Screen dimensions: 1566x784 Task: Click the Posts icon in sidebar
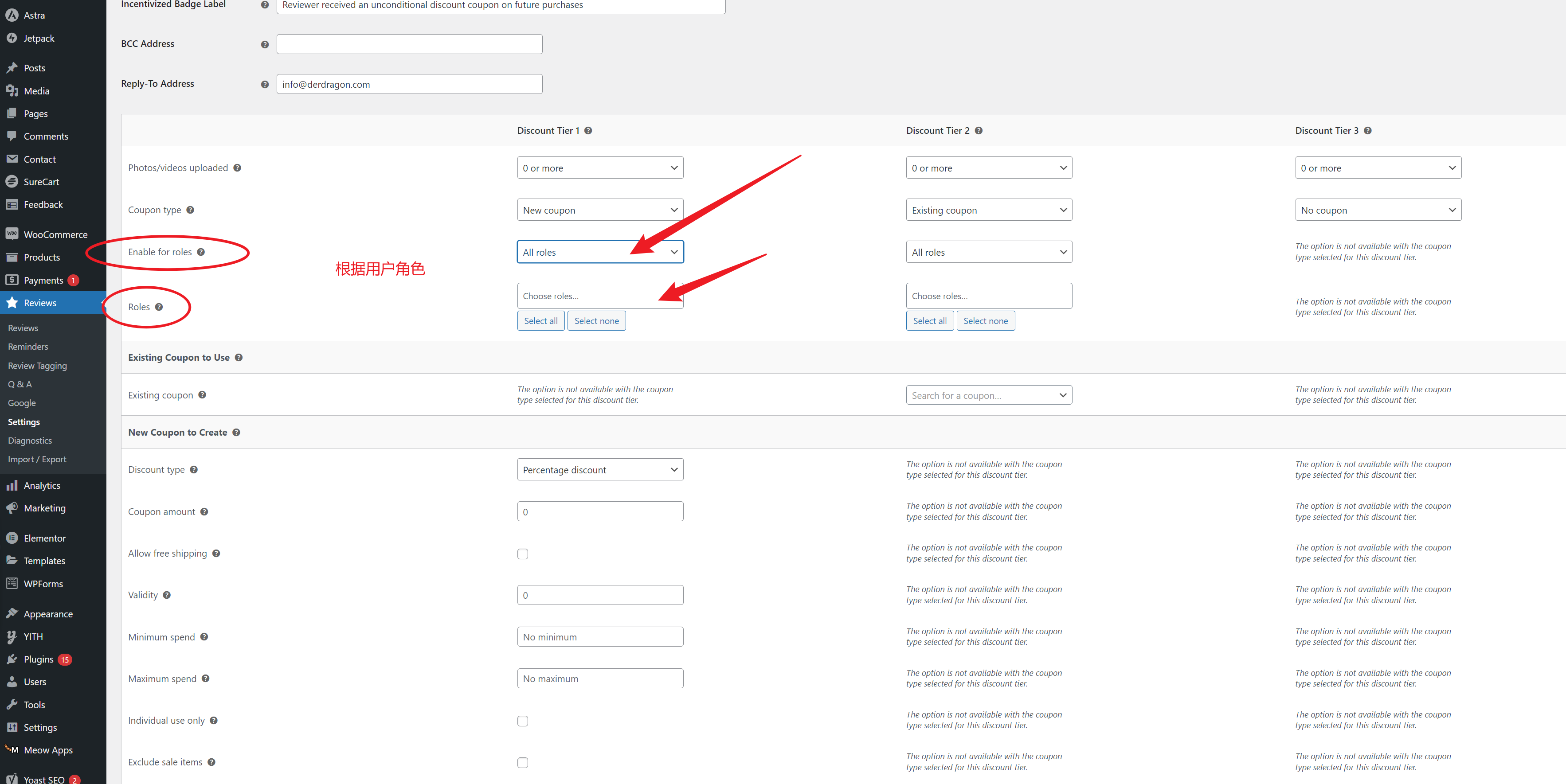click(12, 68)
